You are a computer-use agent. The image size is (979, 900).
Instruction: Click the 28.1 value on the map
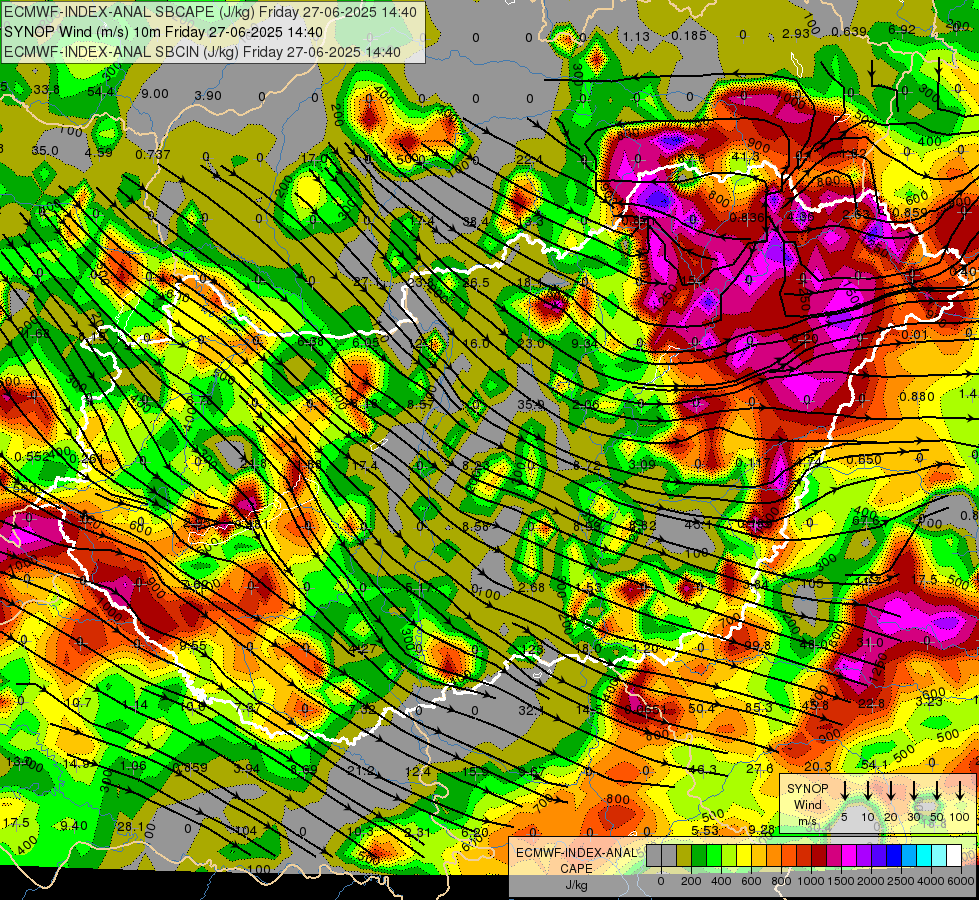pos(130,826)
